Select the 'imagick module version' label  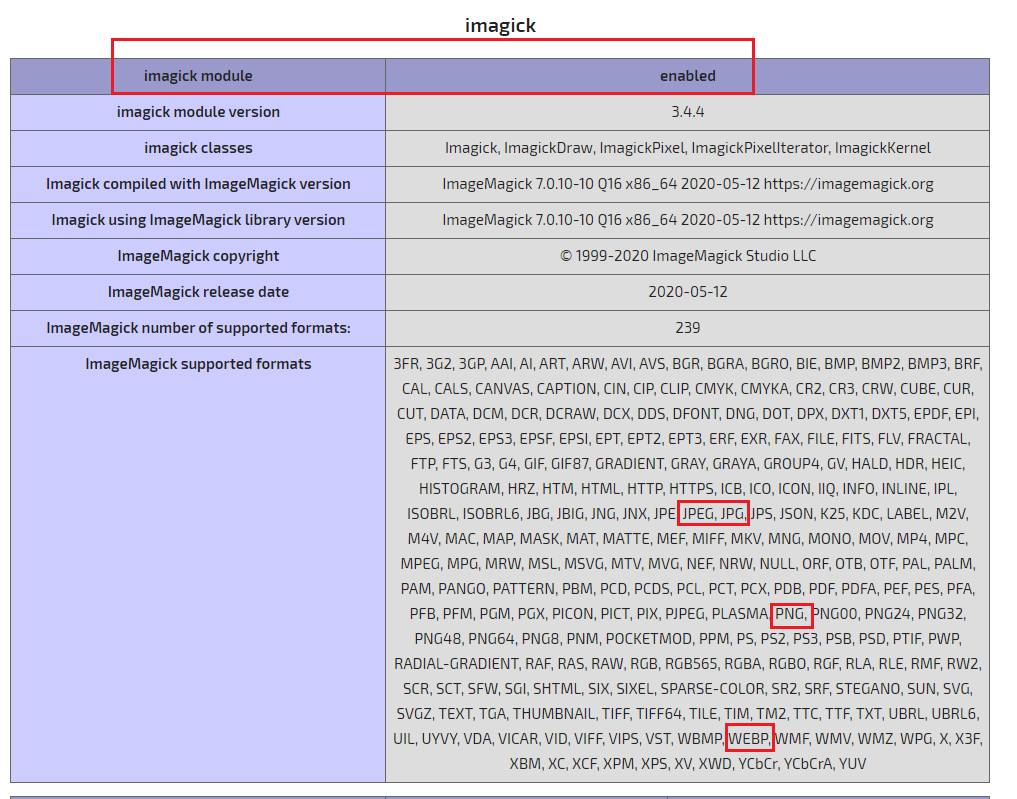pyautogui.click(x=198, y=112)
